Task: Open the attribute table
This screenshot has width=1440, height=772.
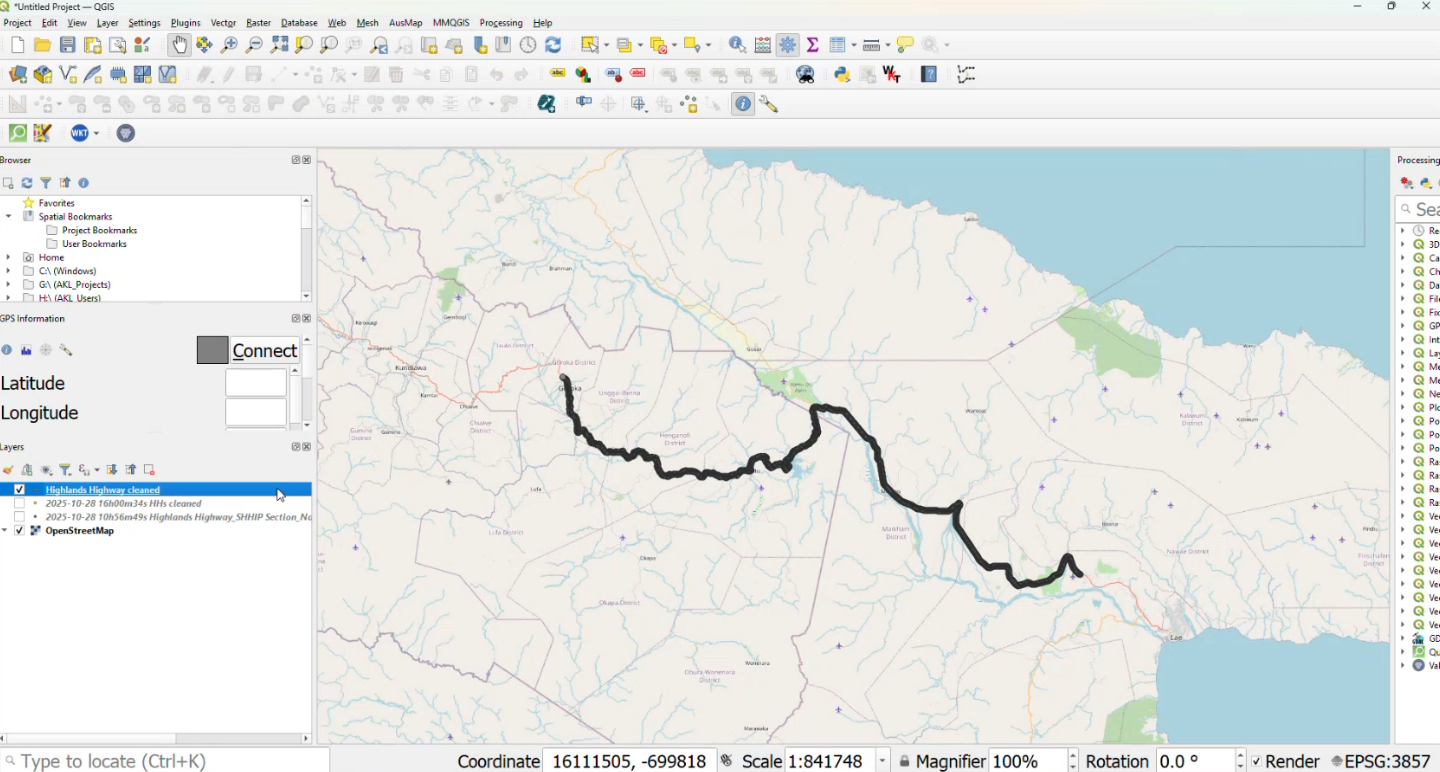Action: [836, 45]
